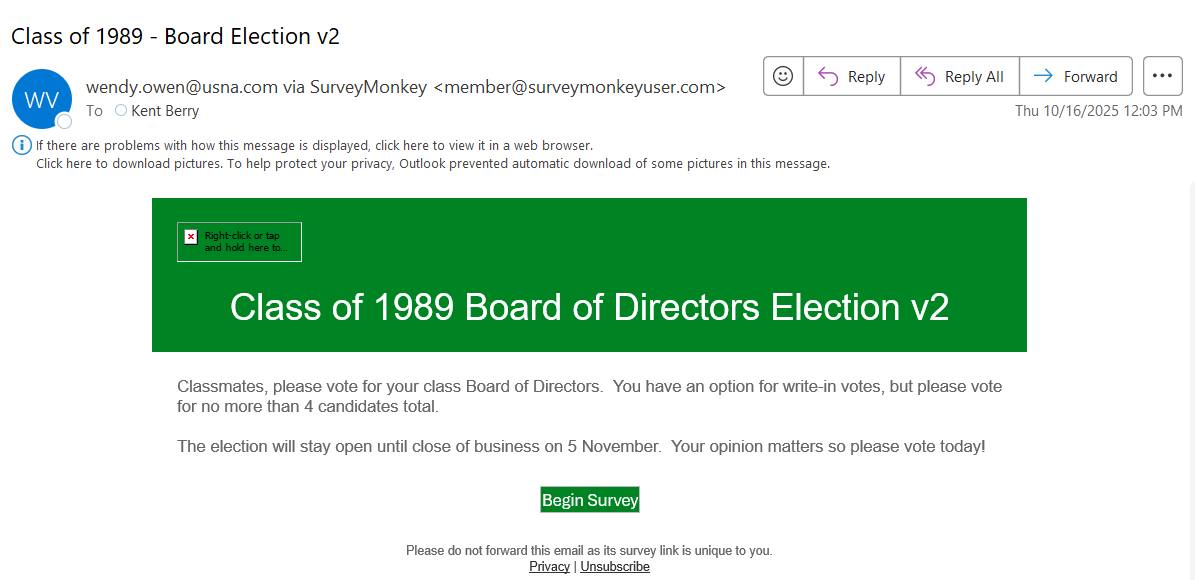Forward this email message
Image resolution: width=1195 pixels, height=580 pixels.
tap(1075, 76)
